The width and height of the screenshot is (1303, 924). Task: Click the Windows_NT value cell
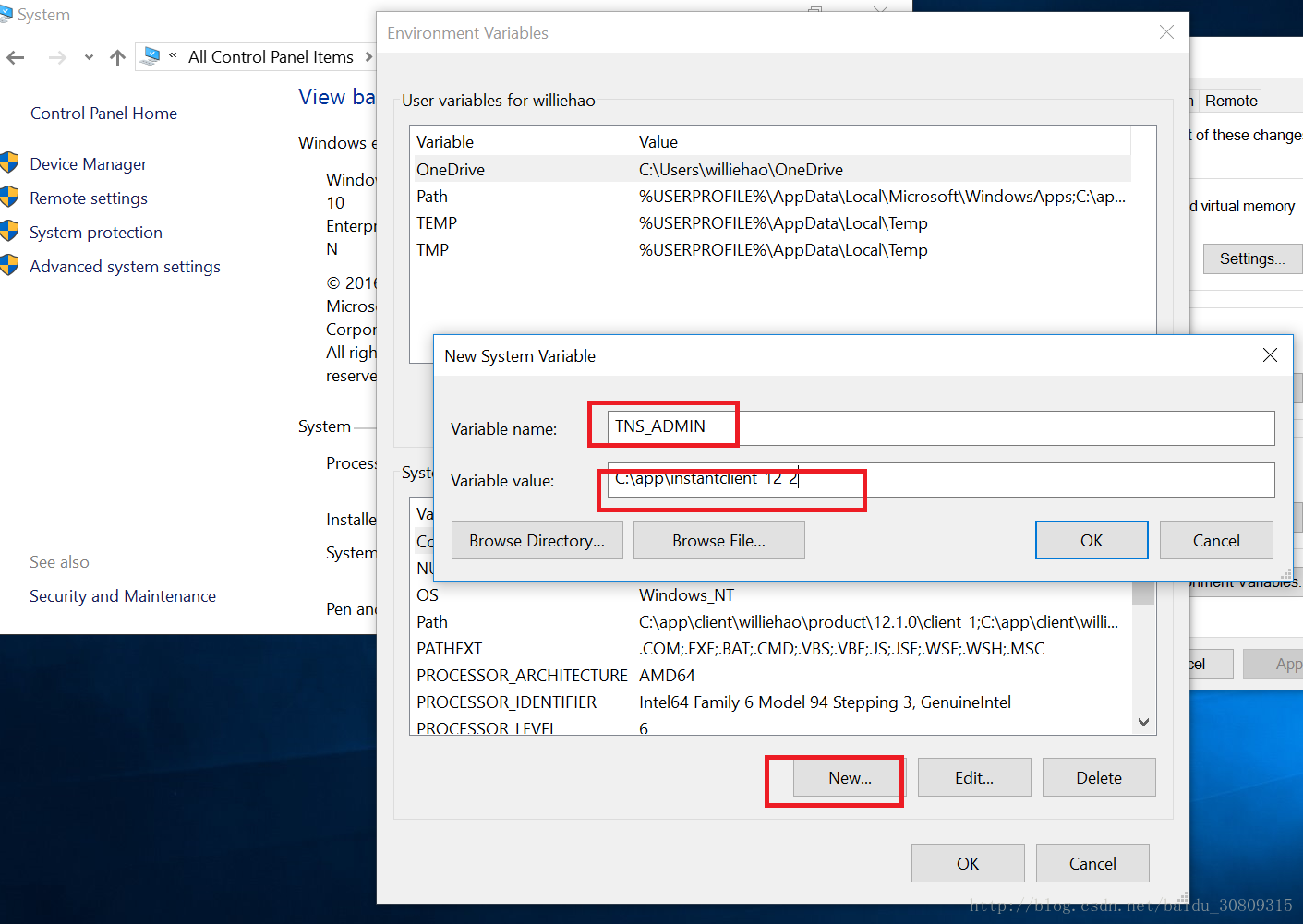(686, 594)
